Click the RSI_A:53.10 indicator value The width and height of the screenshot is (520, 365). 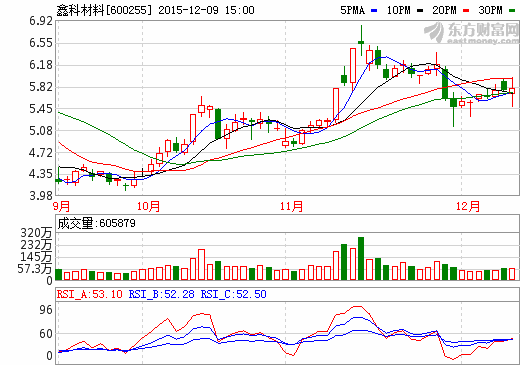90,294
